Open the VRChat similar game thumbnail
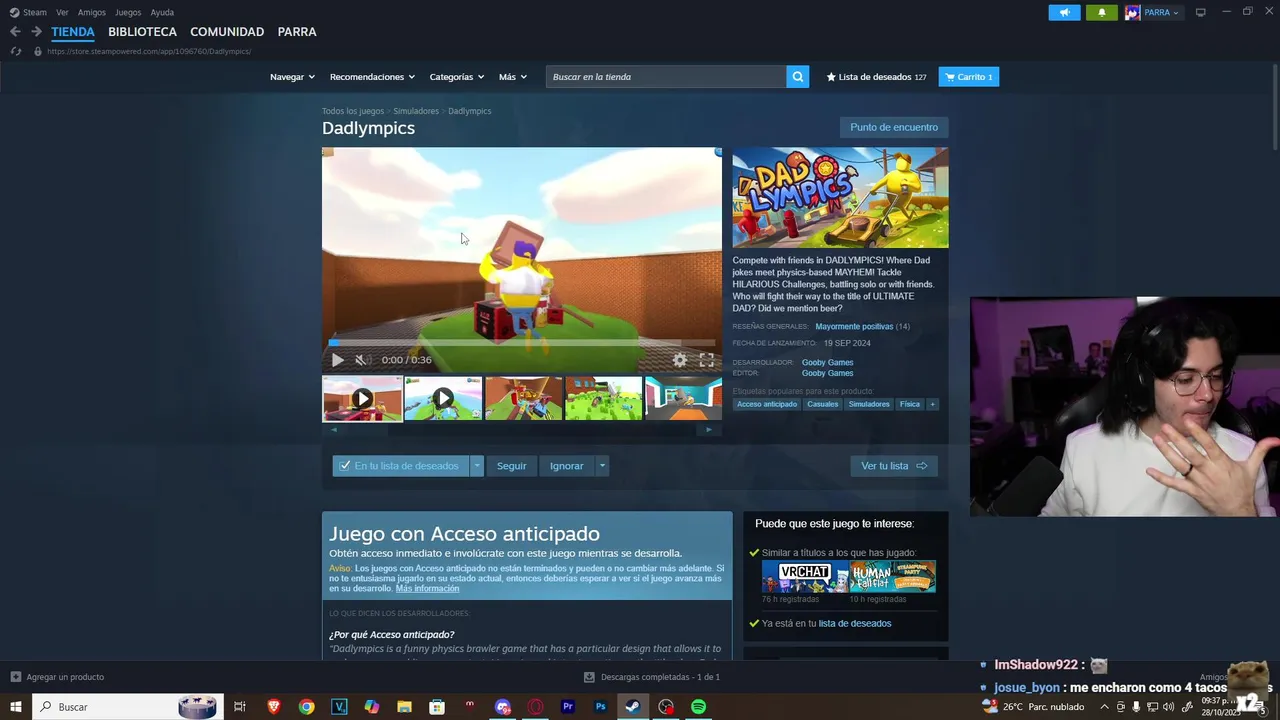The image size is (1280, 720). (805, 576)
